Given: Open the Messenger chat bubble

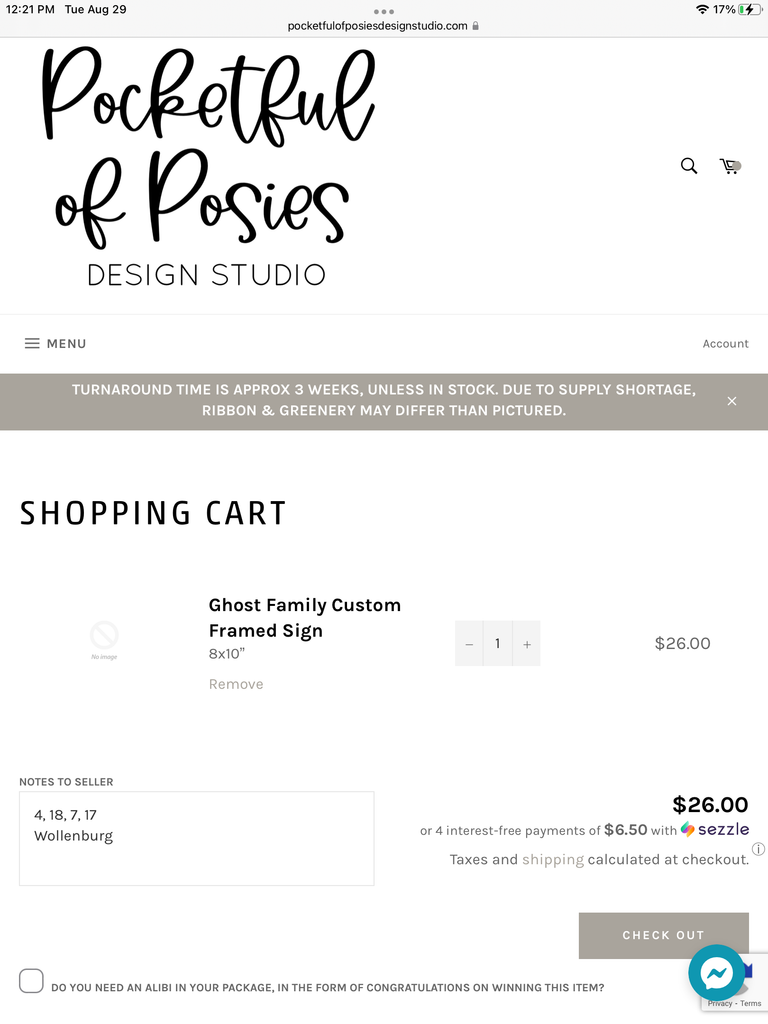Looking at the screenshot, I should [x=716, y=972].
